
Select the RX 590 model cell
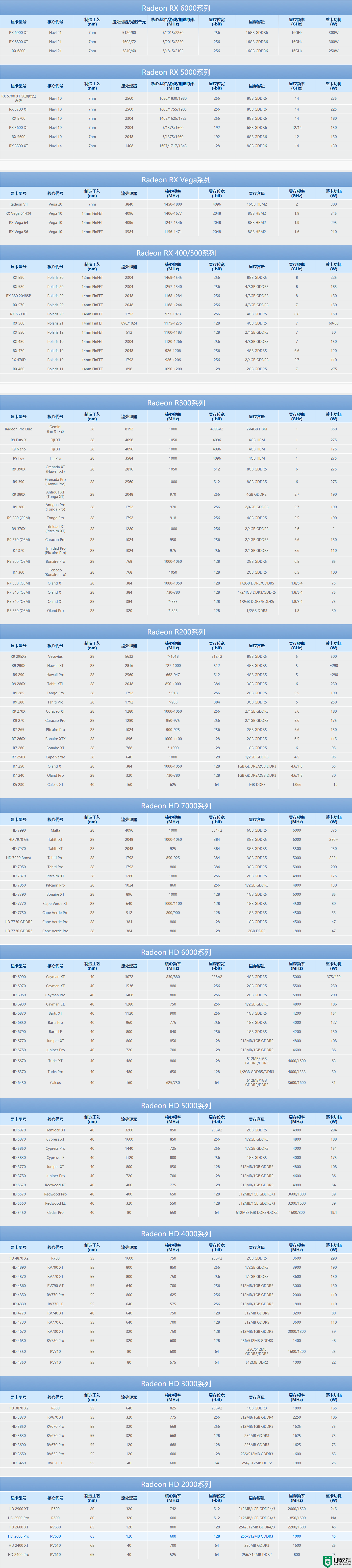pyautogui.click(x=18, y=278)
